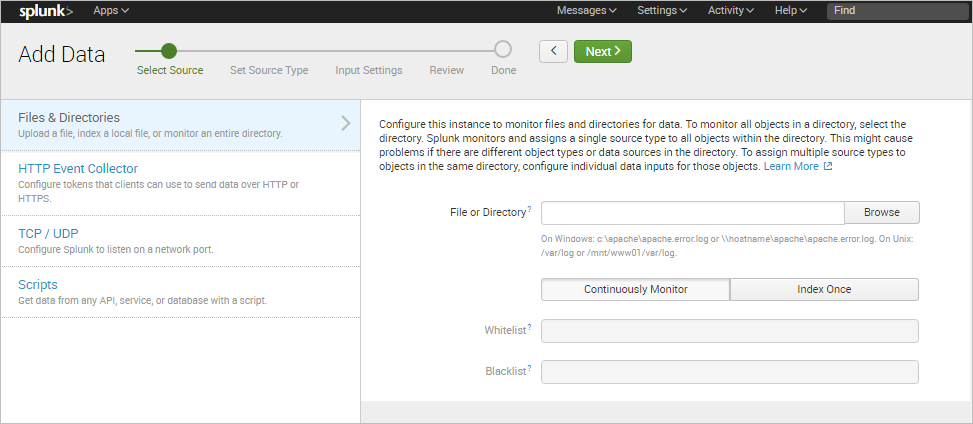Click the File or Directory input field
The image size is (973, 424).
click(x=692, y=212)
